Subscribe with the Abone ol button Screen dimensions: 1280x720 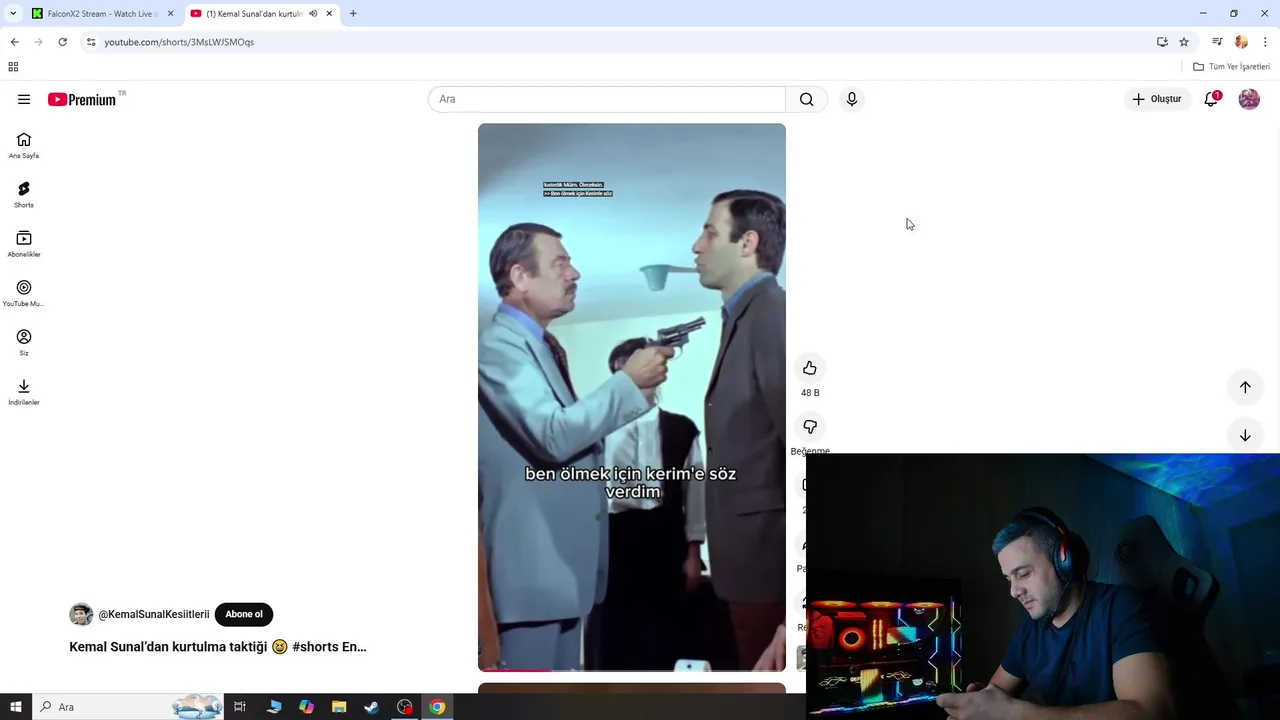(x=244, y=614)
